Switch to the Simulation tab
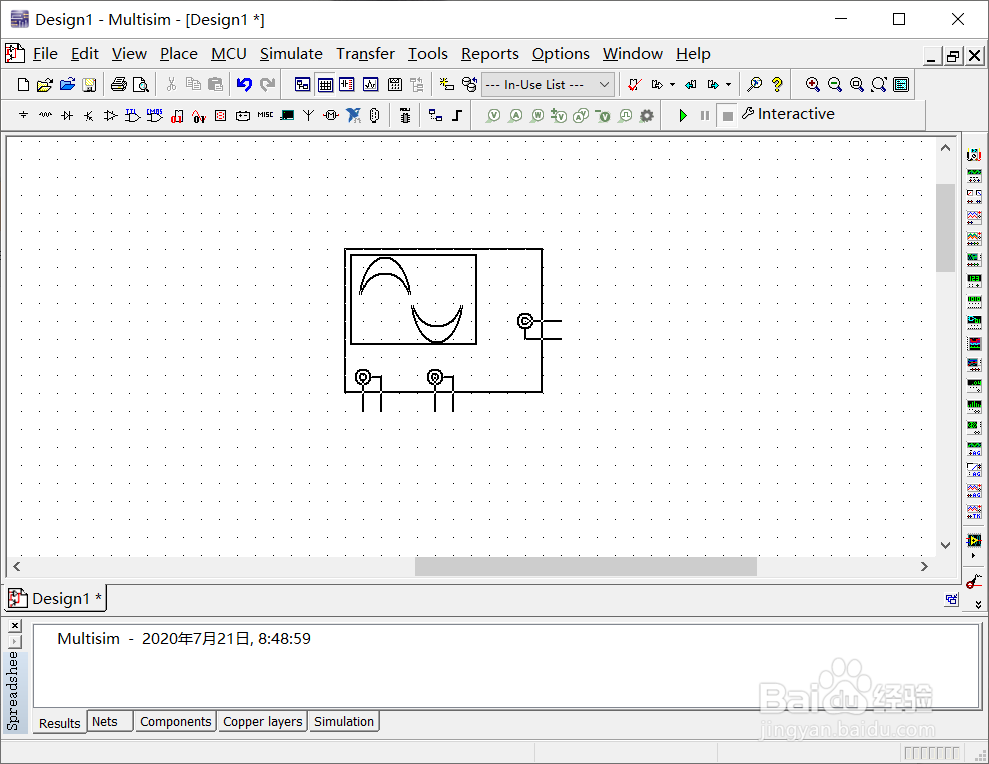 coord(344,722)
